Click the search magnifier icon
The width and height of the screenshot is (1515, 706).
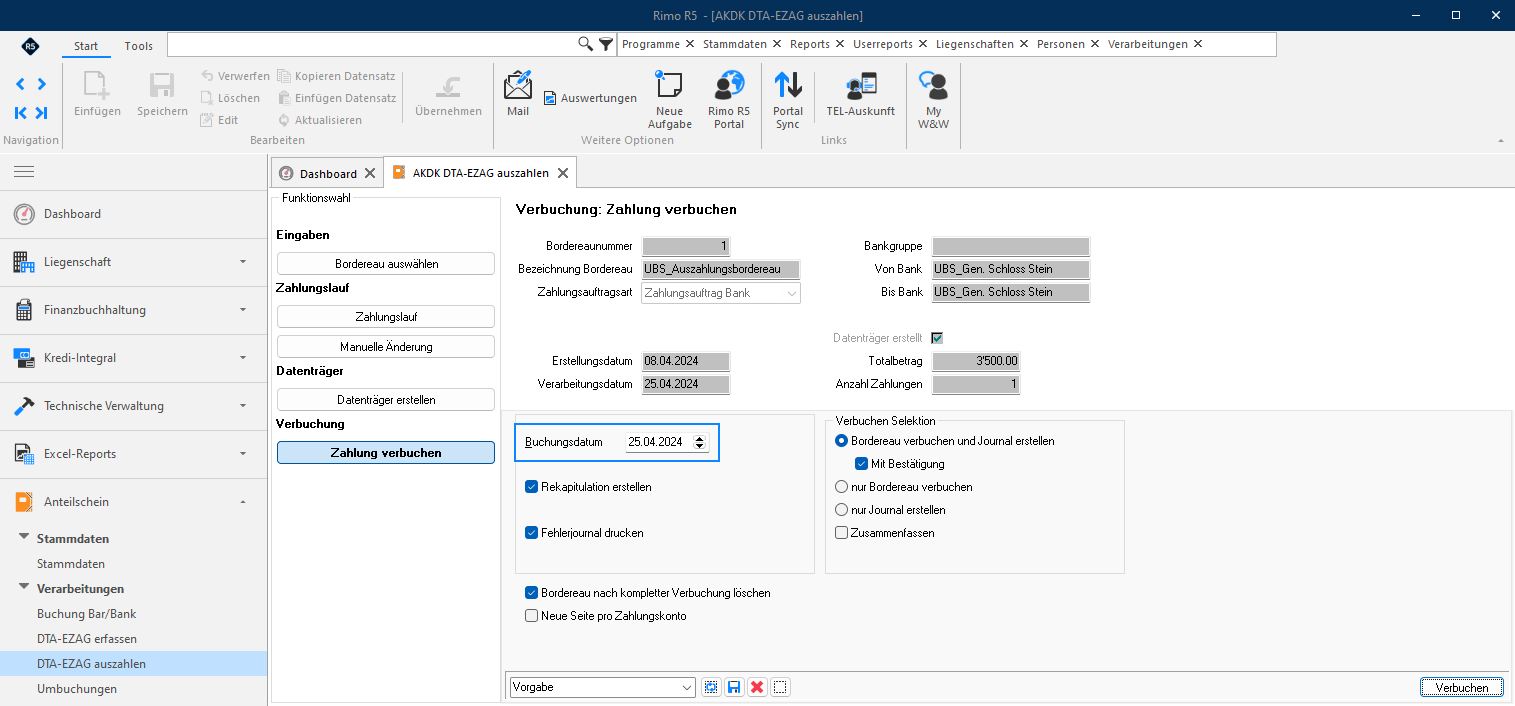point(586,44)
